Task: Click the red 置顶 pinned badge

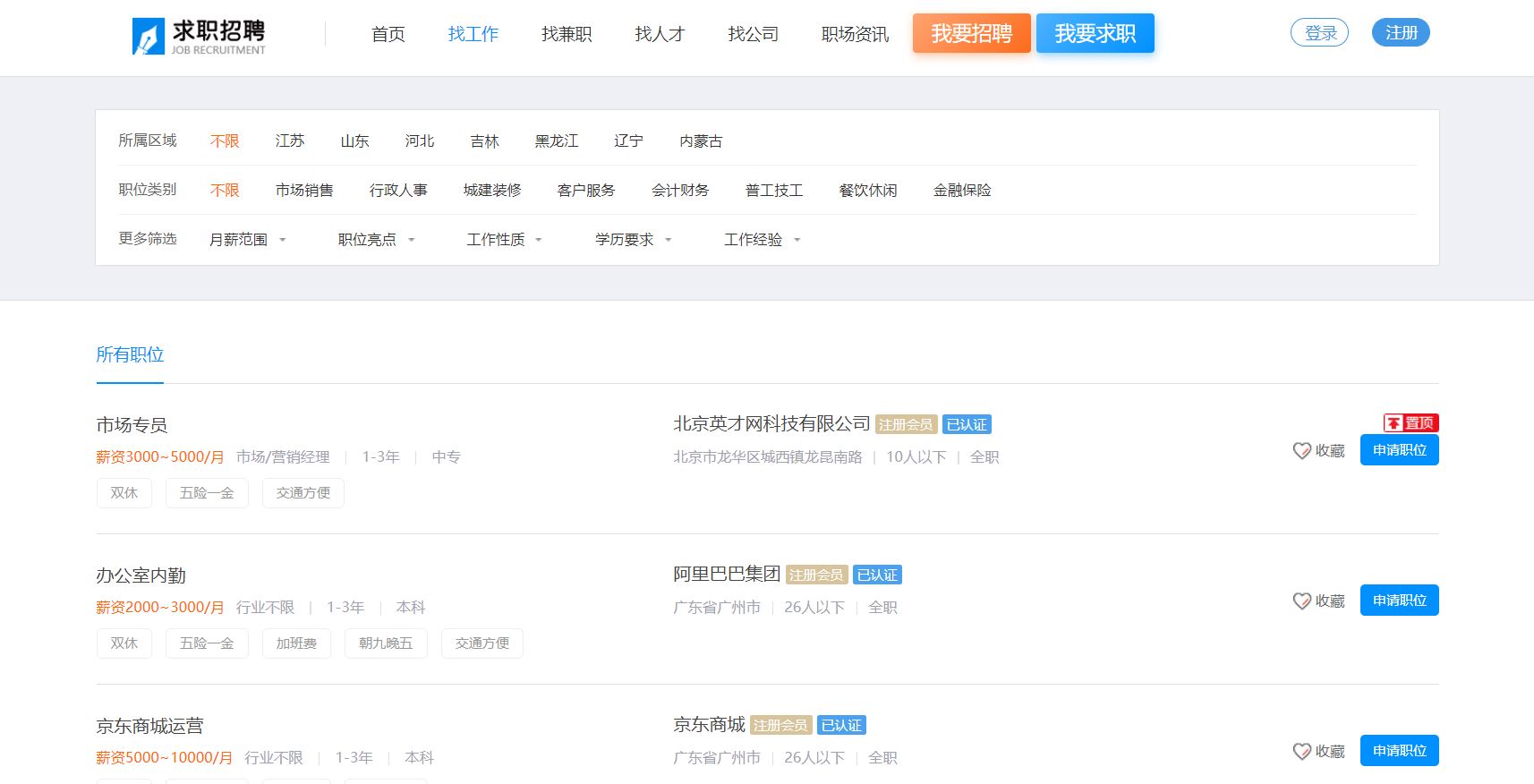Action: coord(1410,422)
